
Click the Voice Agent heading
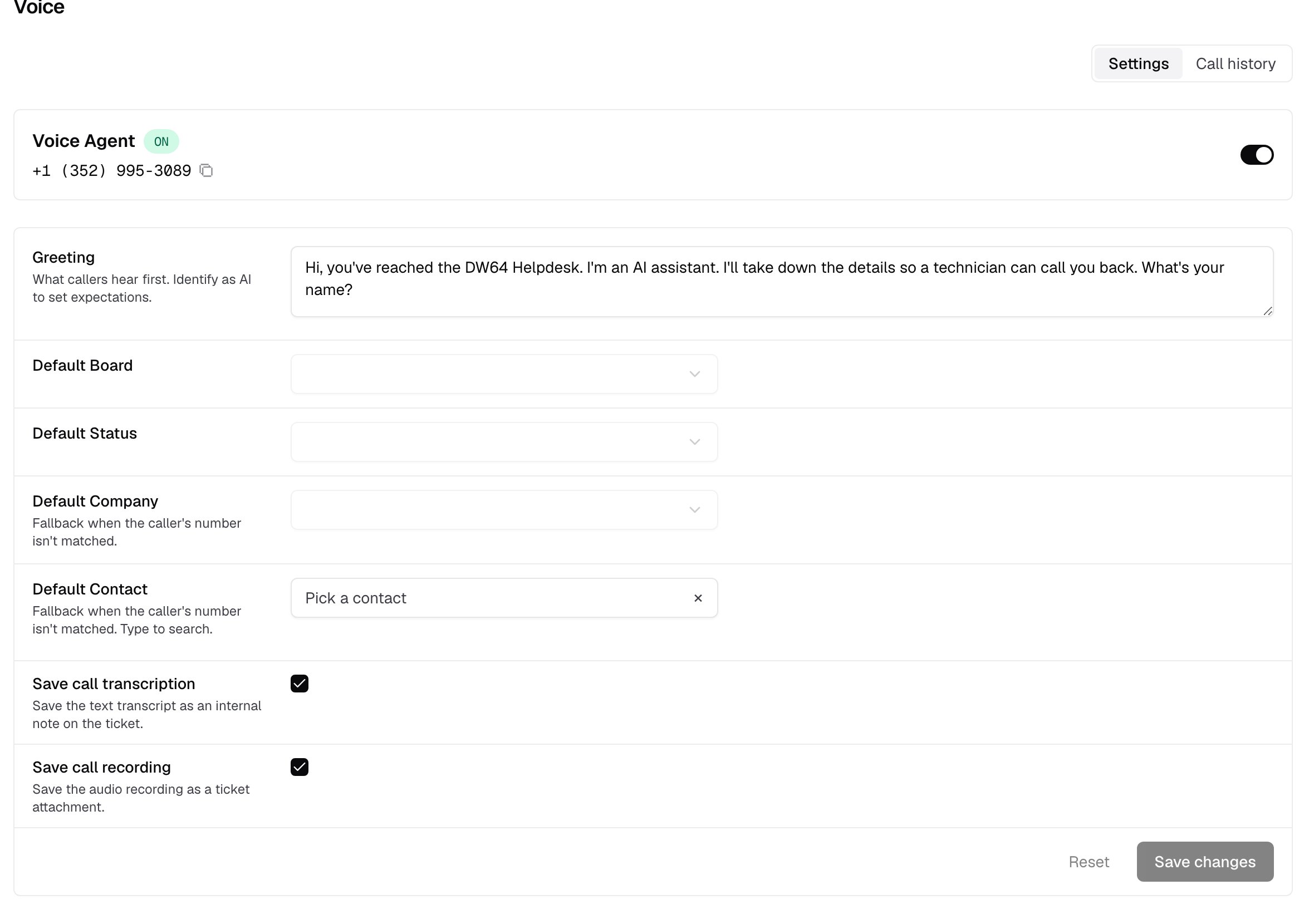(x=84, y=141)
